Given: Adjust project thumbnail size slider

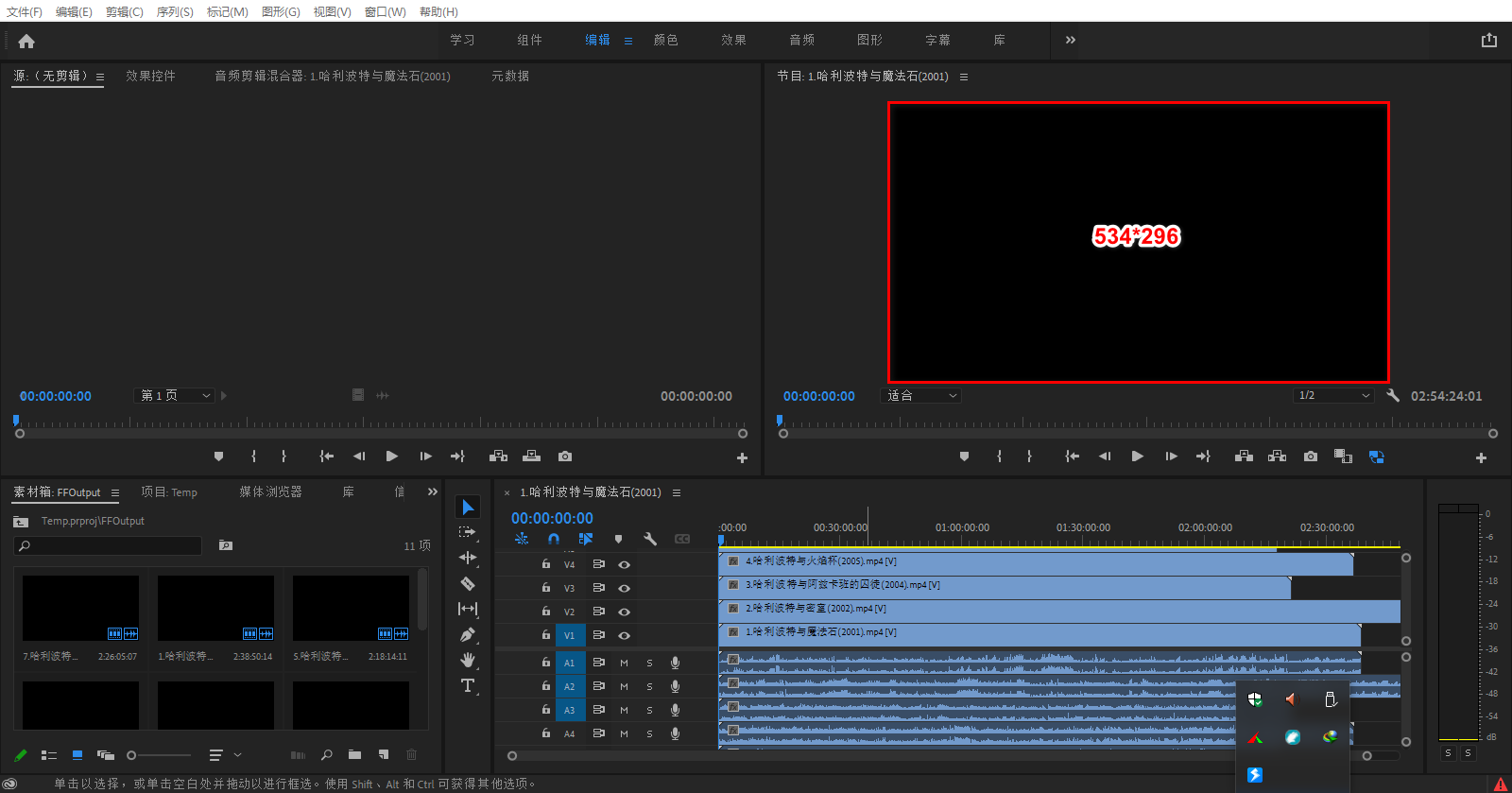Looking at the screenshot, I should point(132,755).
